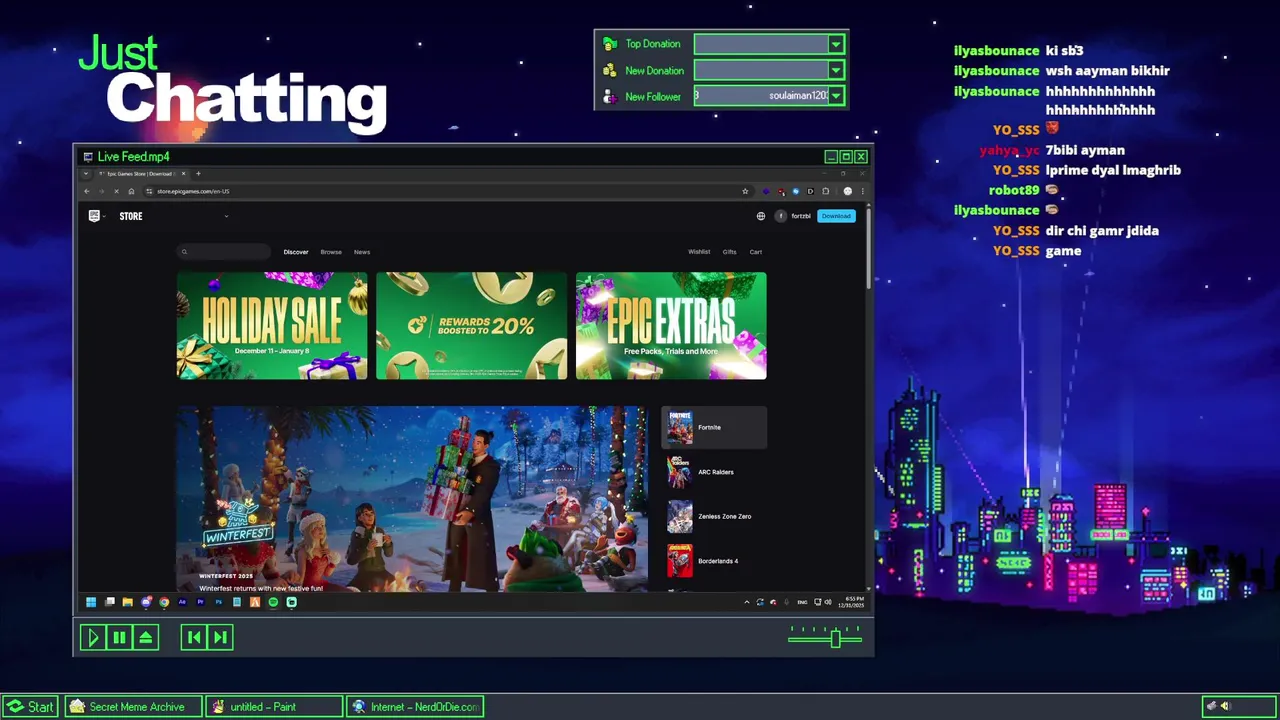Open a new browser tab with plus
This screenshot has height=720, width=1280.
[198, 174]
